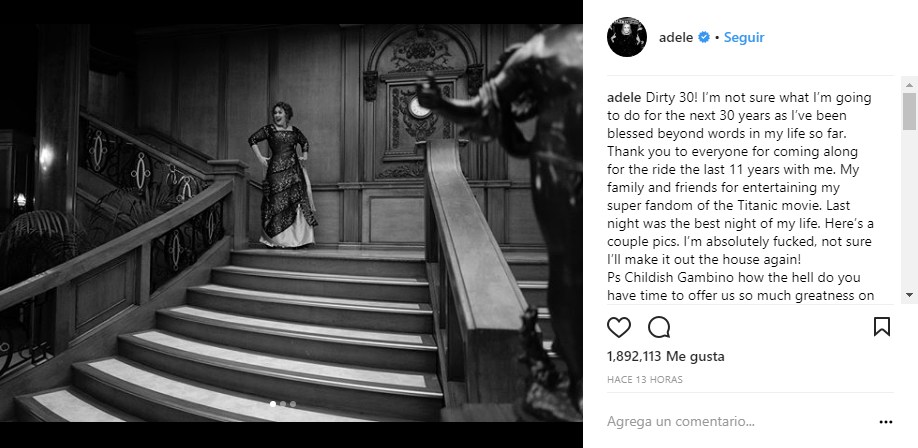Click the caption scrollbar down arrow
The width and height of the screenshot is (918, 448).
[x=909, y=295]
